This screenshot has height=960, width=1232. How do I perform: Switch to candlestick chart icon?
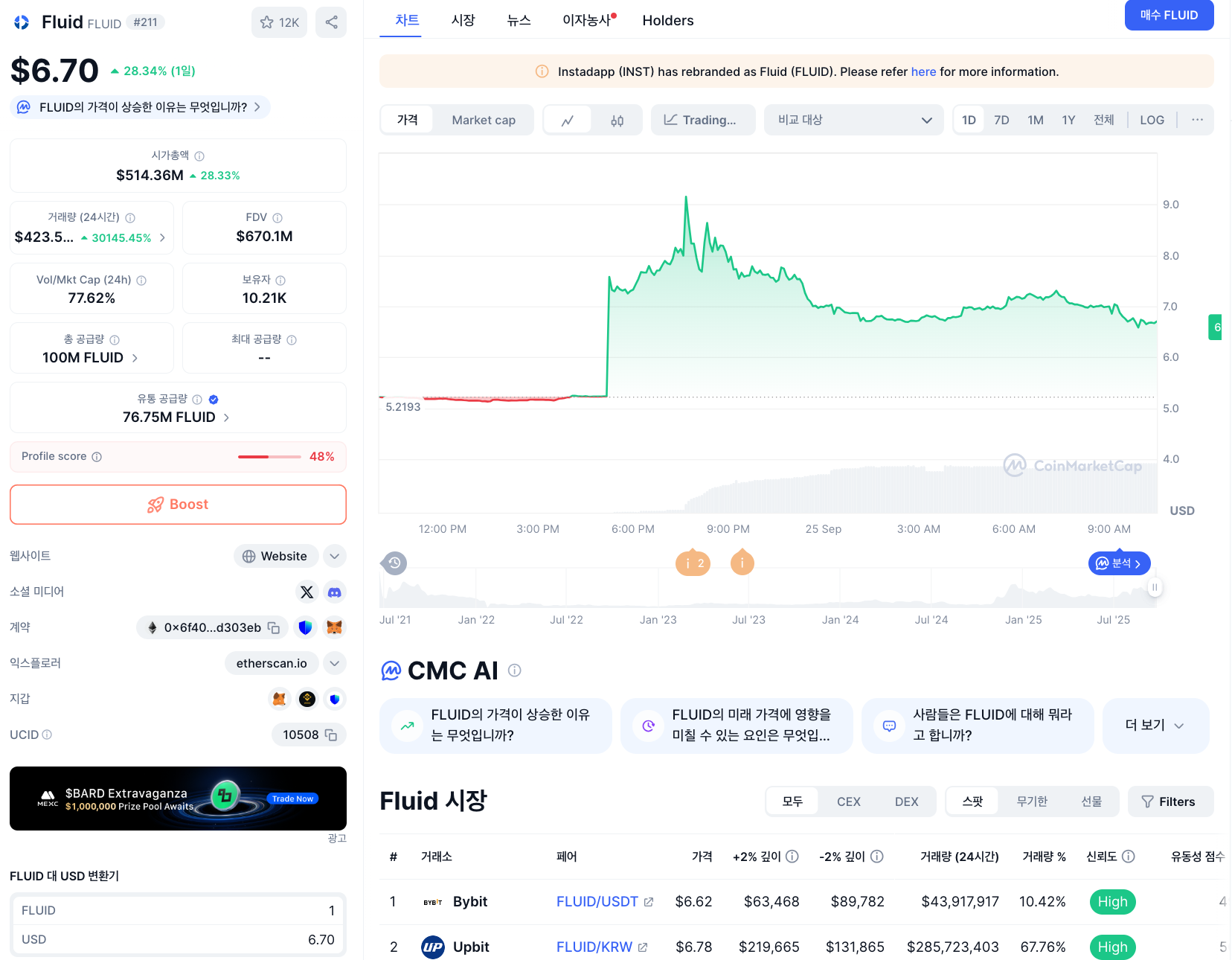(x=617, y=121)
